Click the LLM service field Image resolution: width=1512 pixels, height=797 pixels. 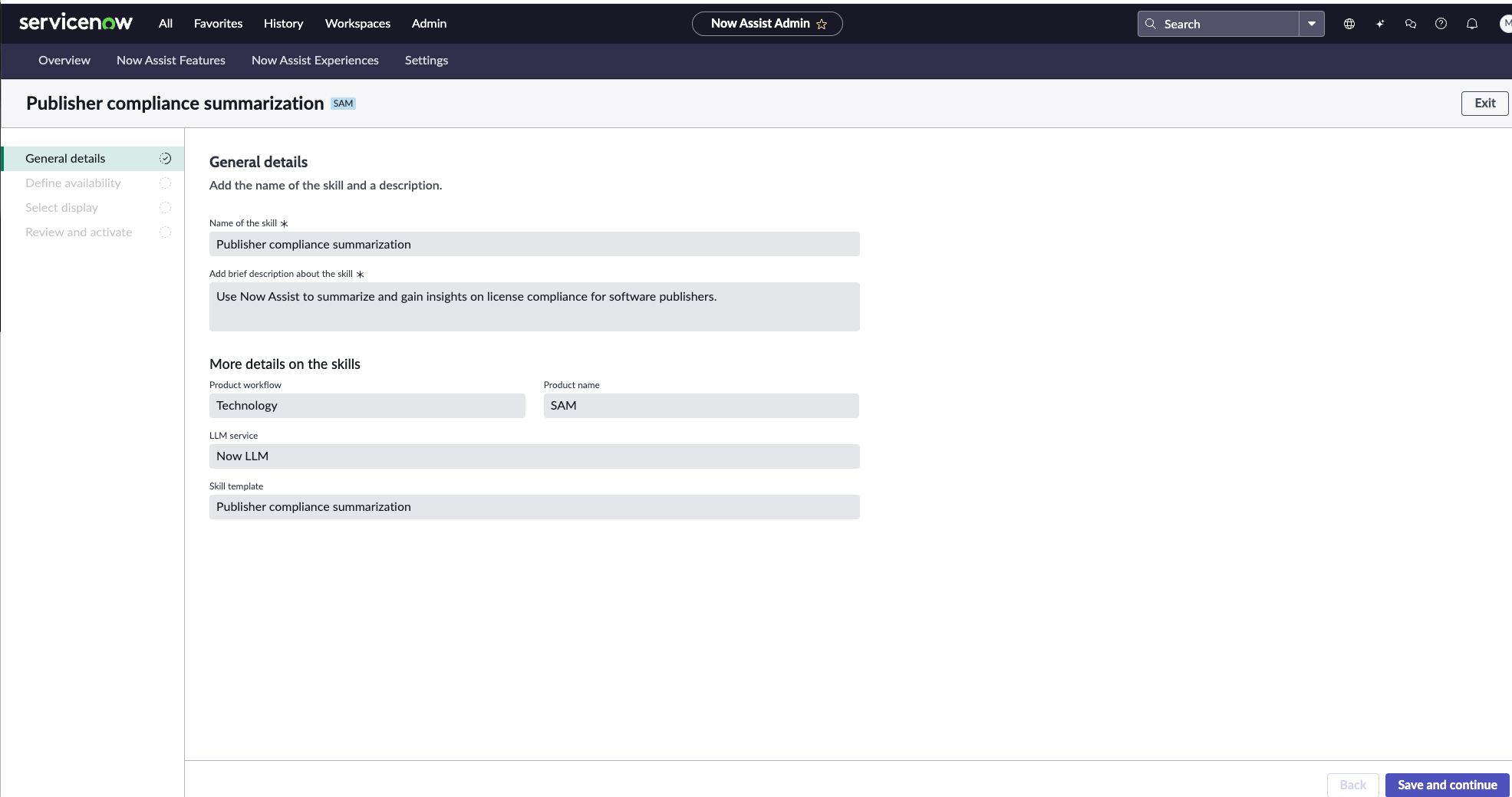coord(535,456)
